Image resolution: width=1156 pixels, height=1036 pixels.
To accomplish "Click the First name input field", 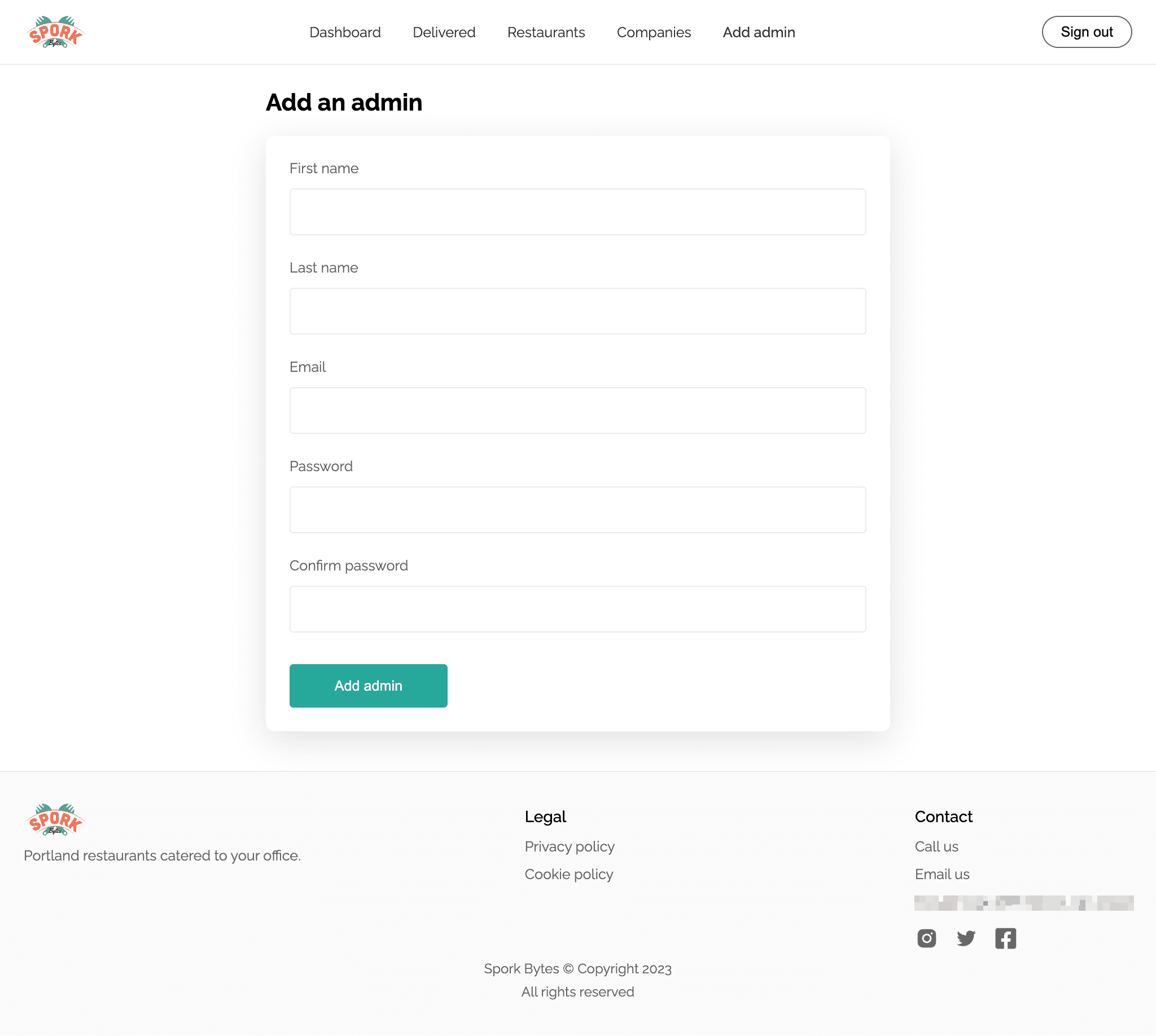I will pyautogui.click(x=578, y=211).
